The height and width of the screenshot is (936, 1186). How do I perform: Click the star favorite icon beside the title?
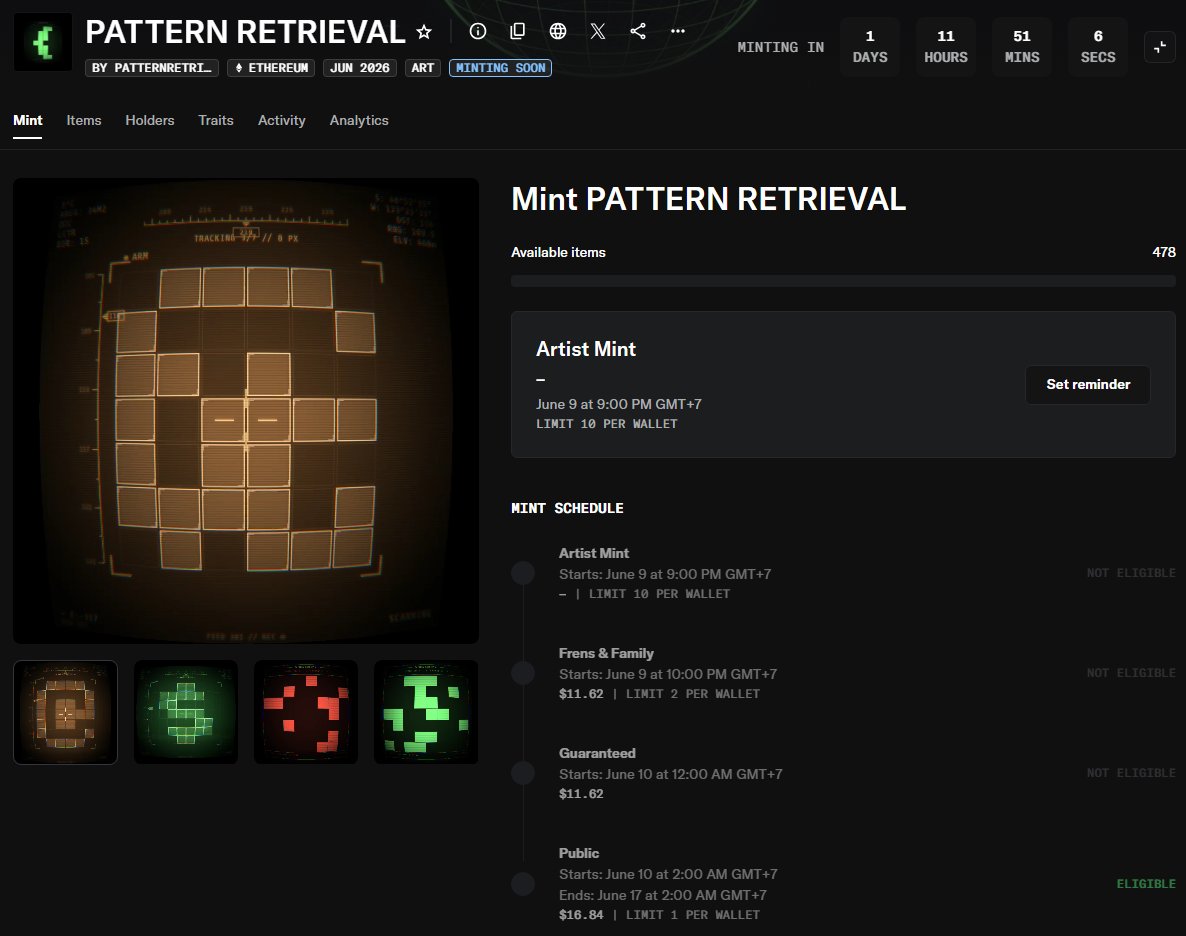[x=424, y=32]
